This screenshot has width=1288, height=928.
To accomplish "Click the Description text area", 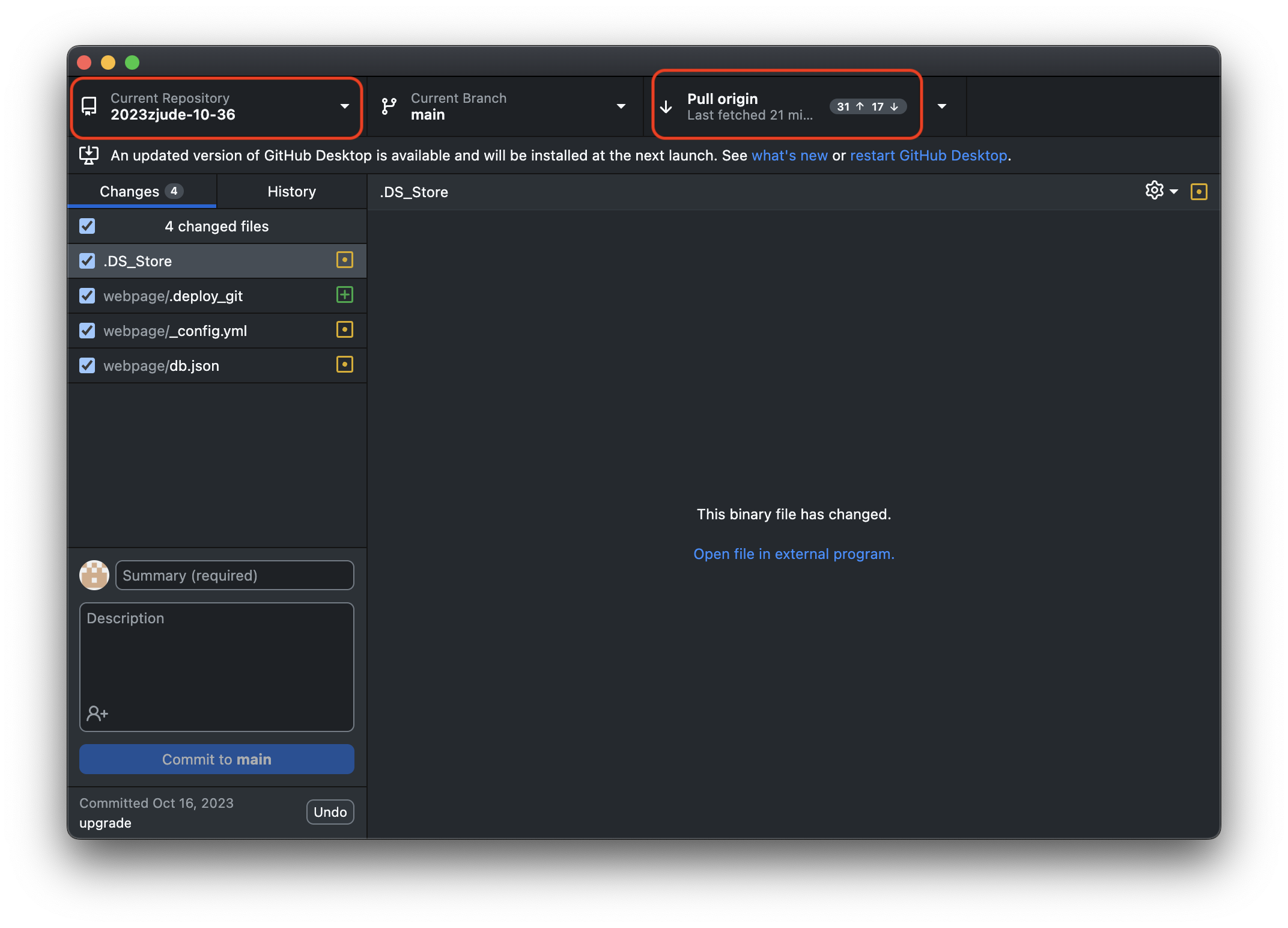I will [217, 667].
